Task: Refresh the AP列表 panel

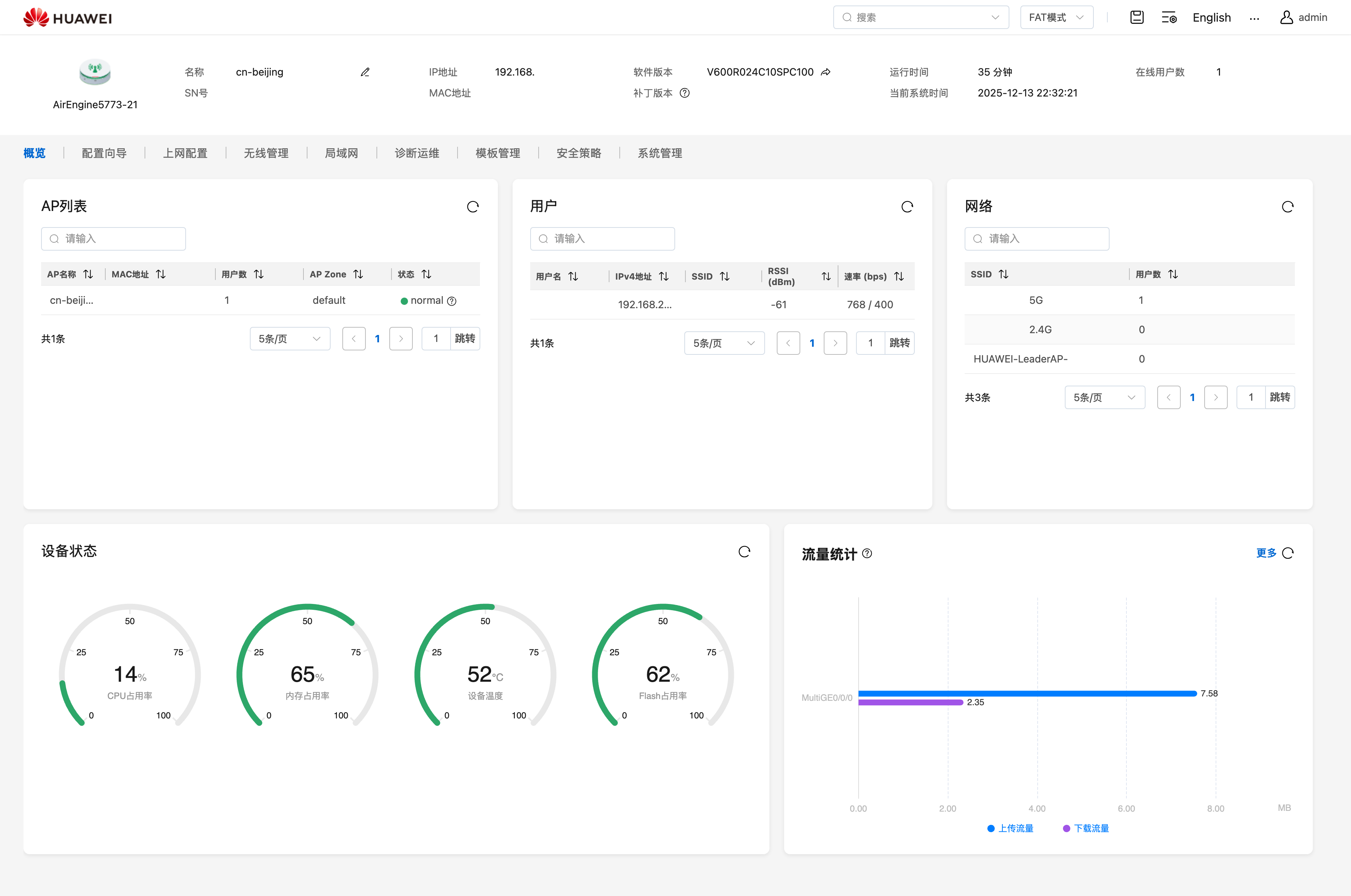Action: (473, 206)
